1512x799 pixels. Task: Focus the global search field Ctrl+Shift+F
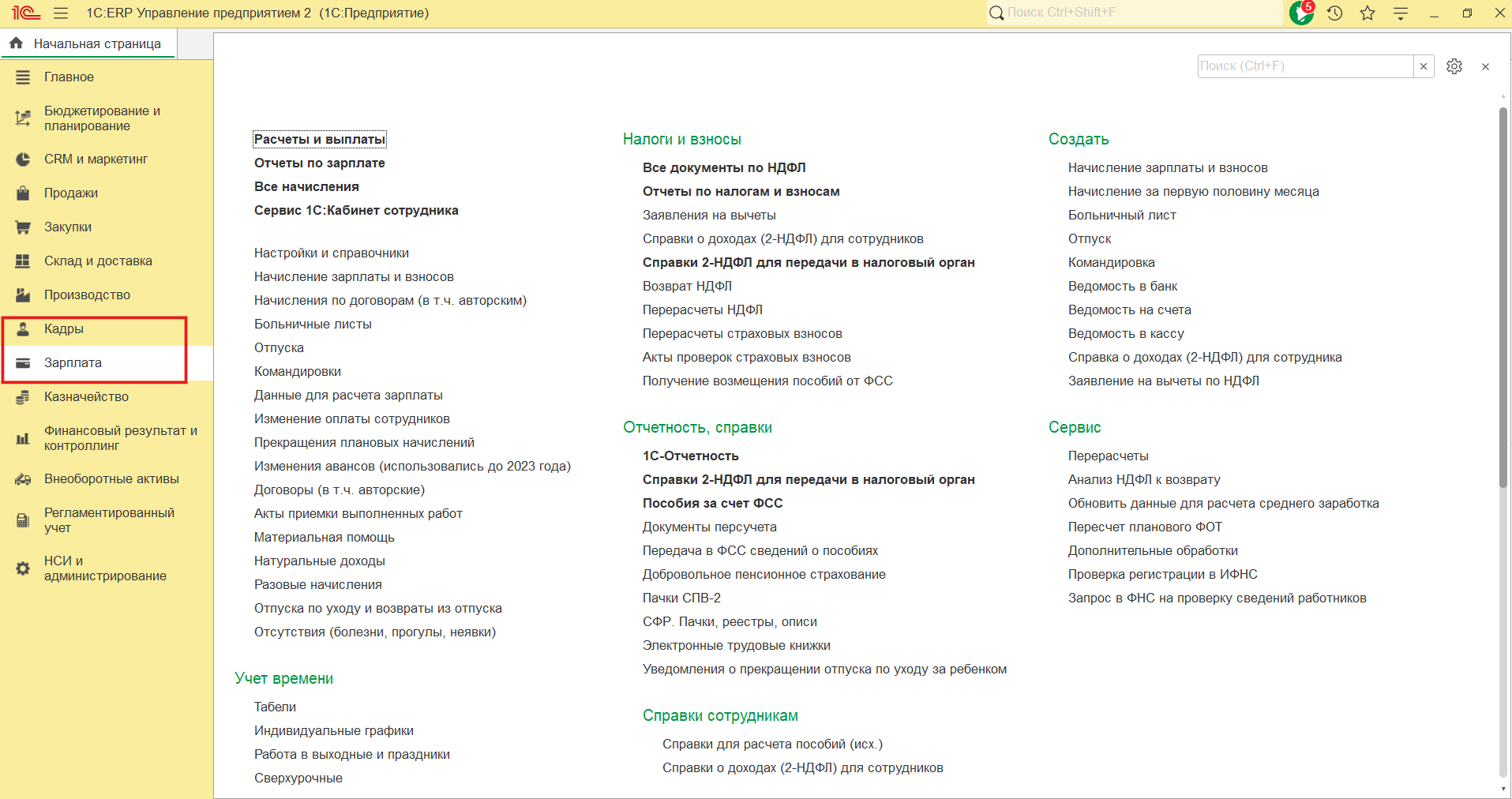coord(1135,13)
